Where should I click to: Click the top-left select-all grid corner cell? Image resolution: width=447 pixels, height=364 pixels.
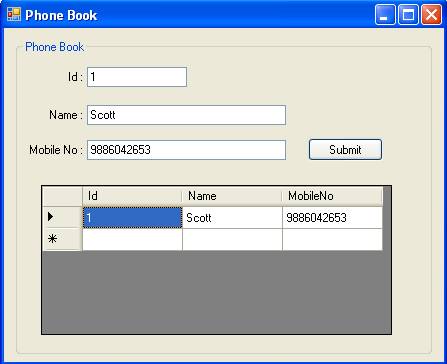(62, 196)
